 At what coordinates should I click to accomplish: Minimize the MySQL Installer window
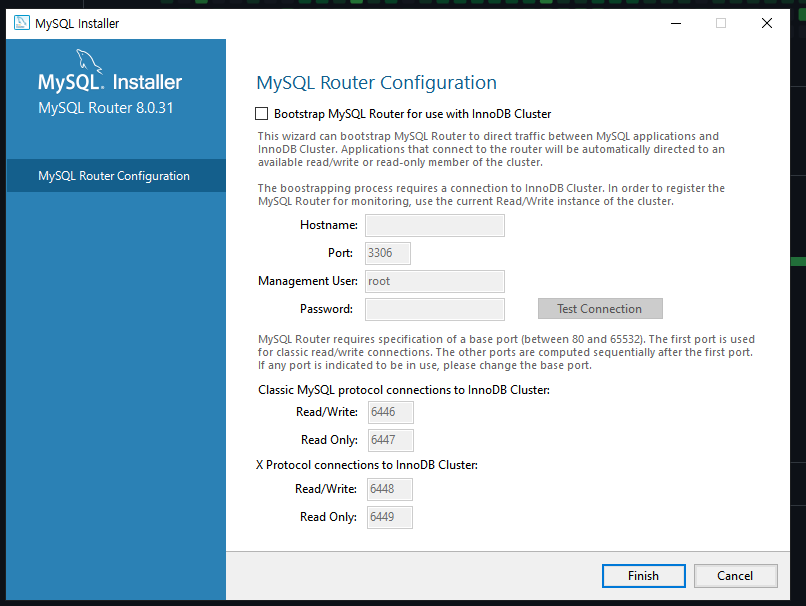[676, 23]
